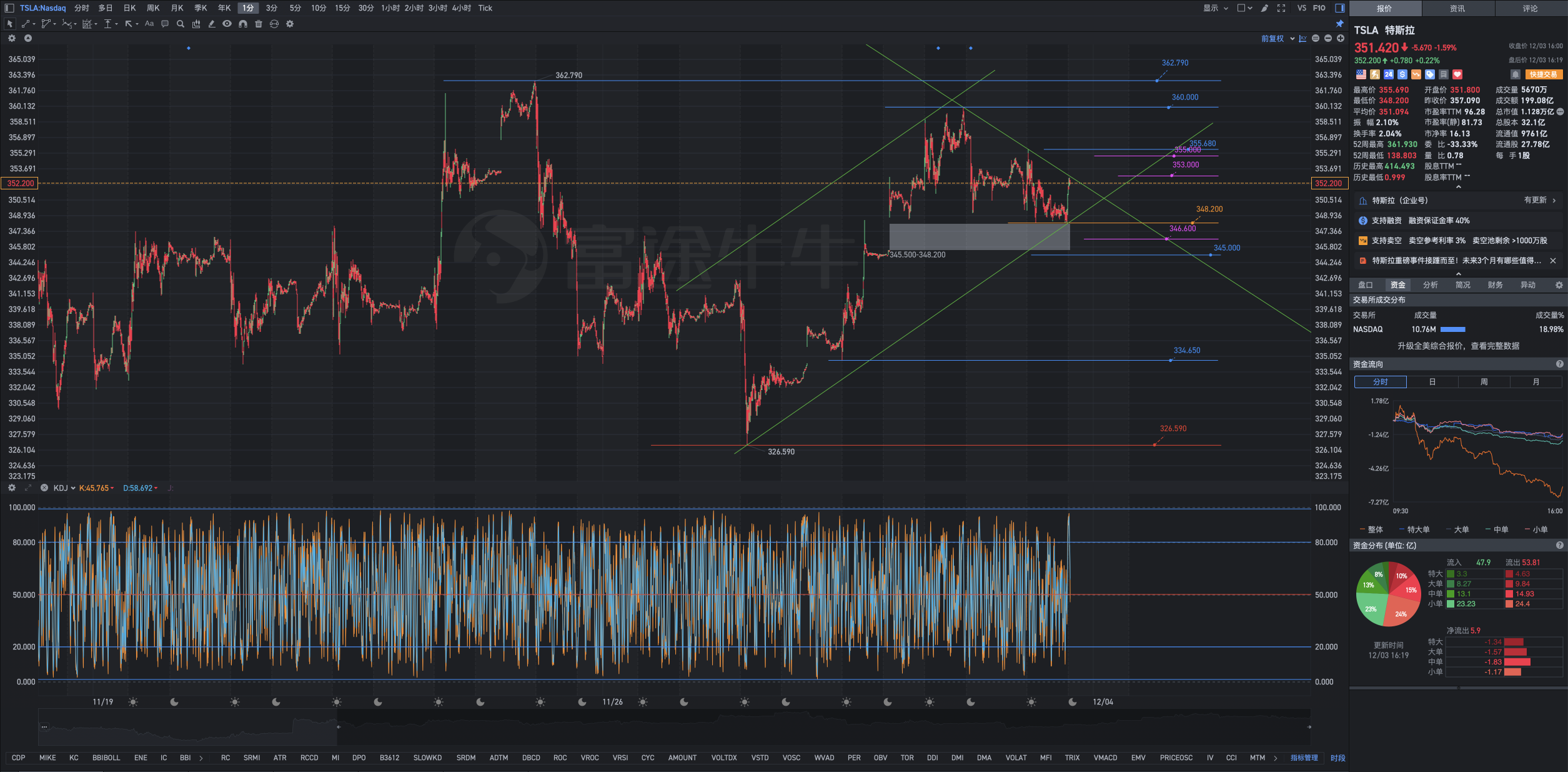Image resolution: width=1568 pixels, height=772 pixels.
Task: Toggle the magnet snap mode
Action: 243,24
